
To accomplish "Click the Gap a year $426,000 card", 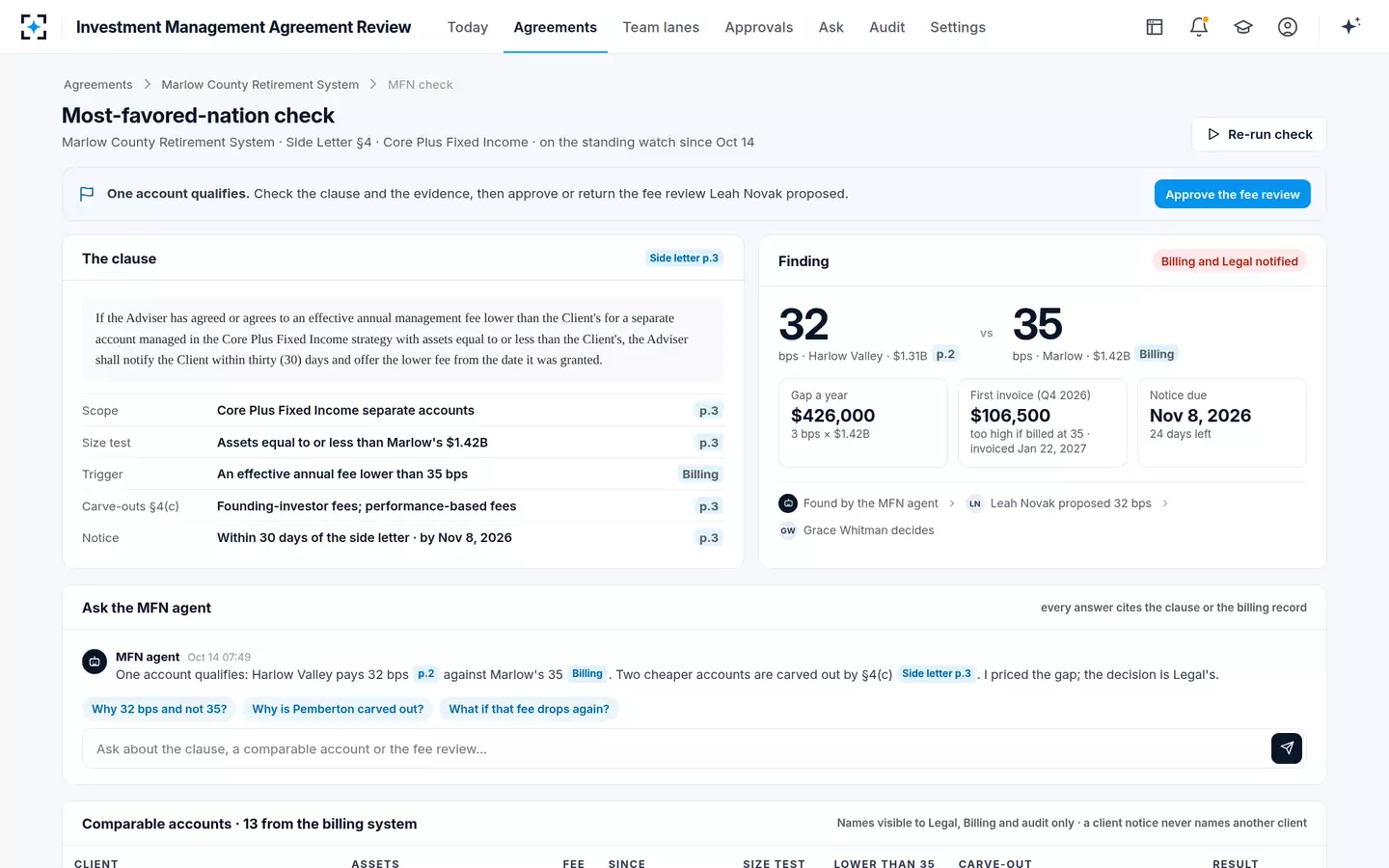I will click(x=863, y=422).
